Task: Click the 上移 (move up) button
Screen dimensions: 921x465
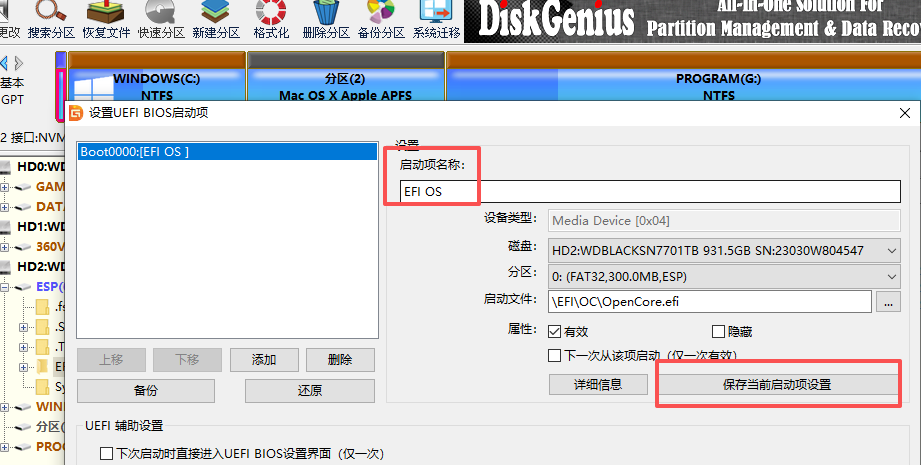Action: pos(111,359)
